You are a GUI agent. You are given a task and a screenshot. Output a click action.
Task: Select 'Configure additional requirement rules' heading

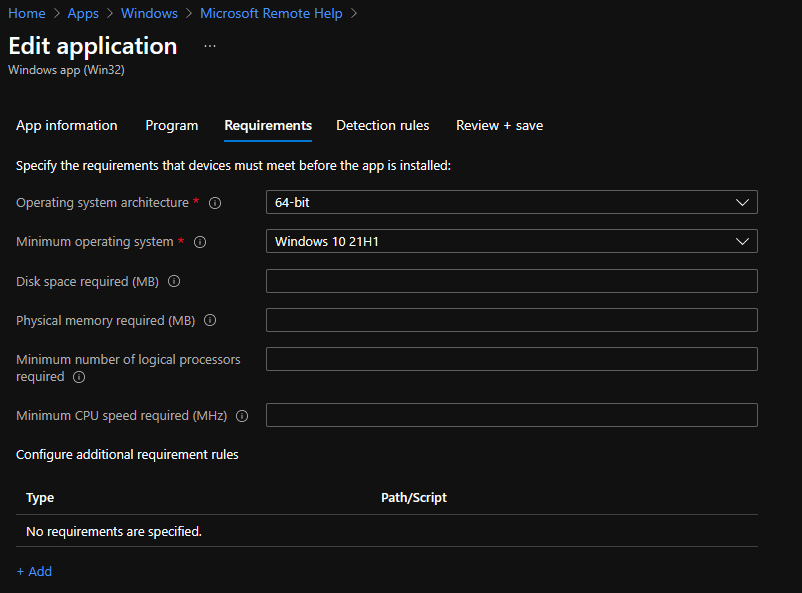click(127, 455)
